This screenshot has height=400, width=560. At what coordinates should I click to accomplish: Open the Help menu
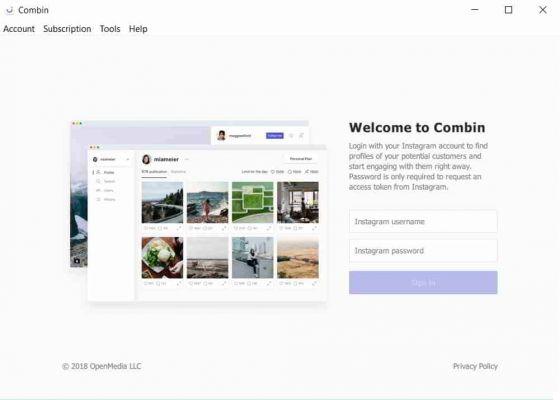point(138,29)
